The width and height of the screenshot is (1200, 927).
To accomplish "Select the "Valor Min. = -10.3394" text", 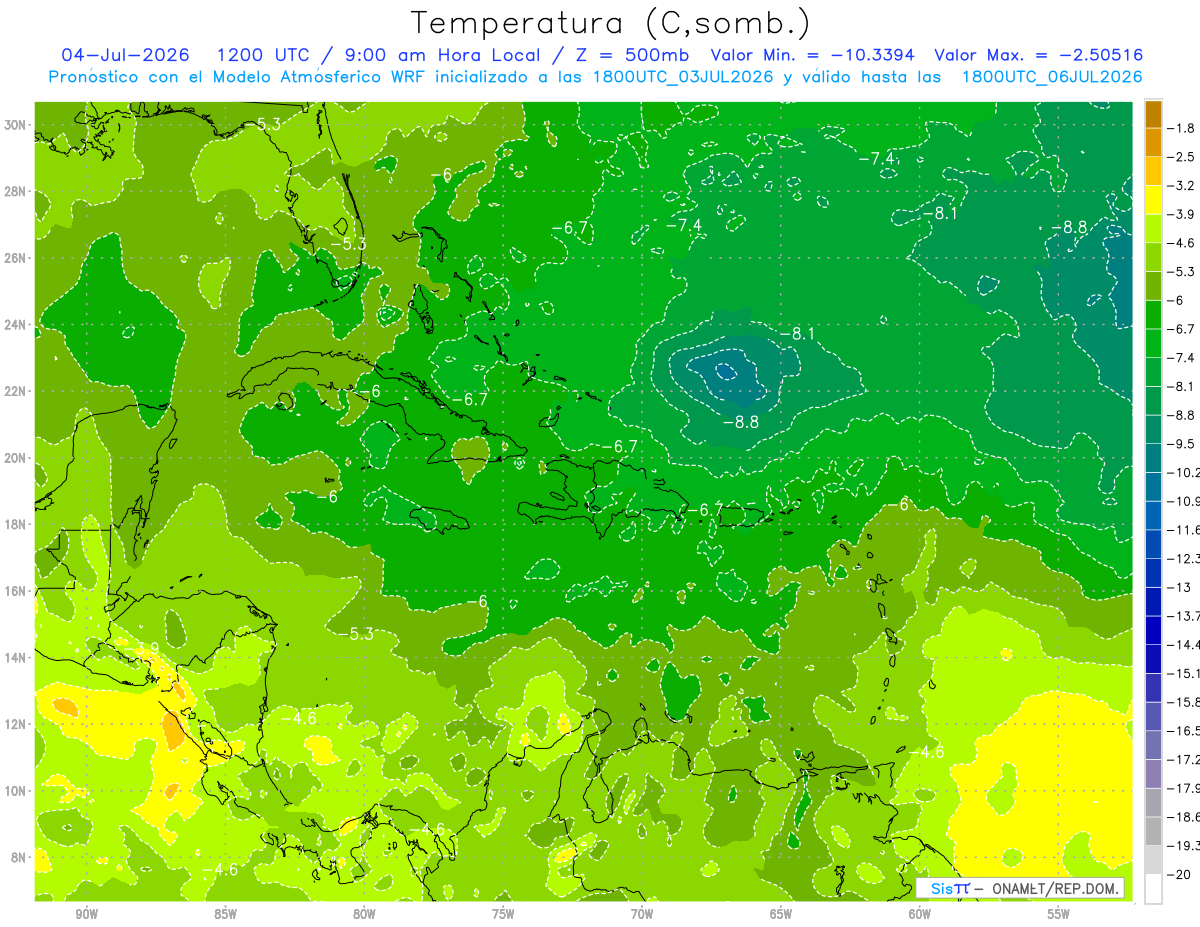I will click(812, 55).
